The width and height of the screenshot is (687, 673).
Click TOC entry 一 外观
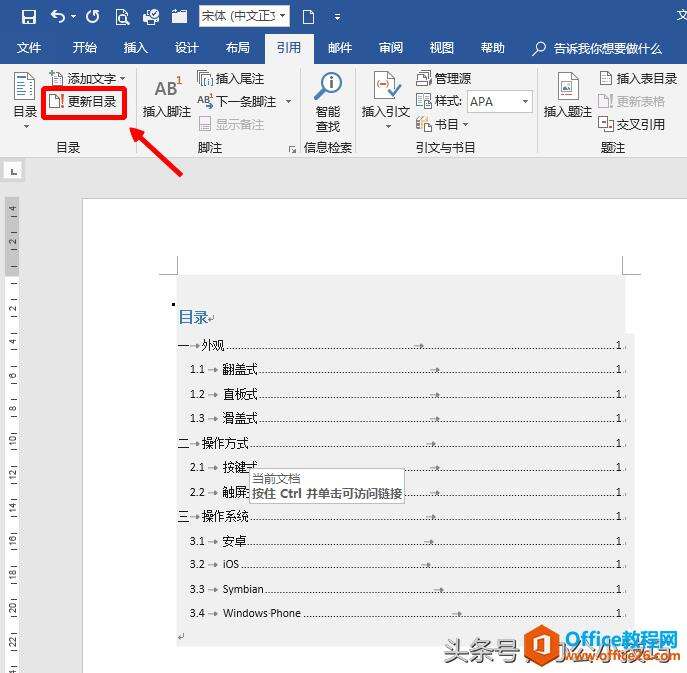[x=401, y=346]
